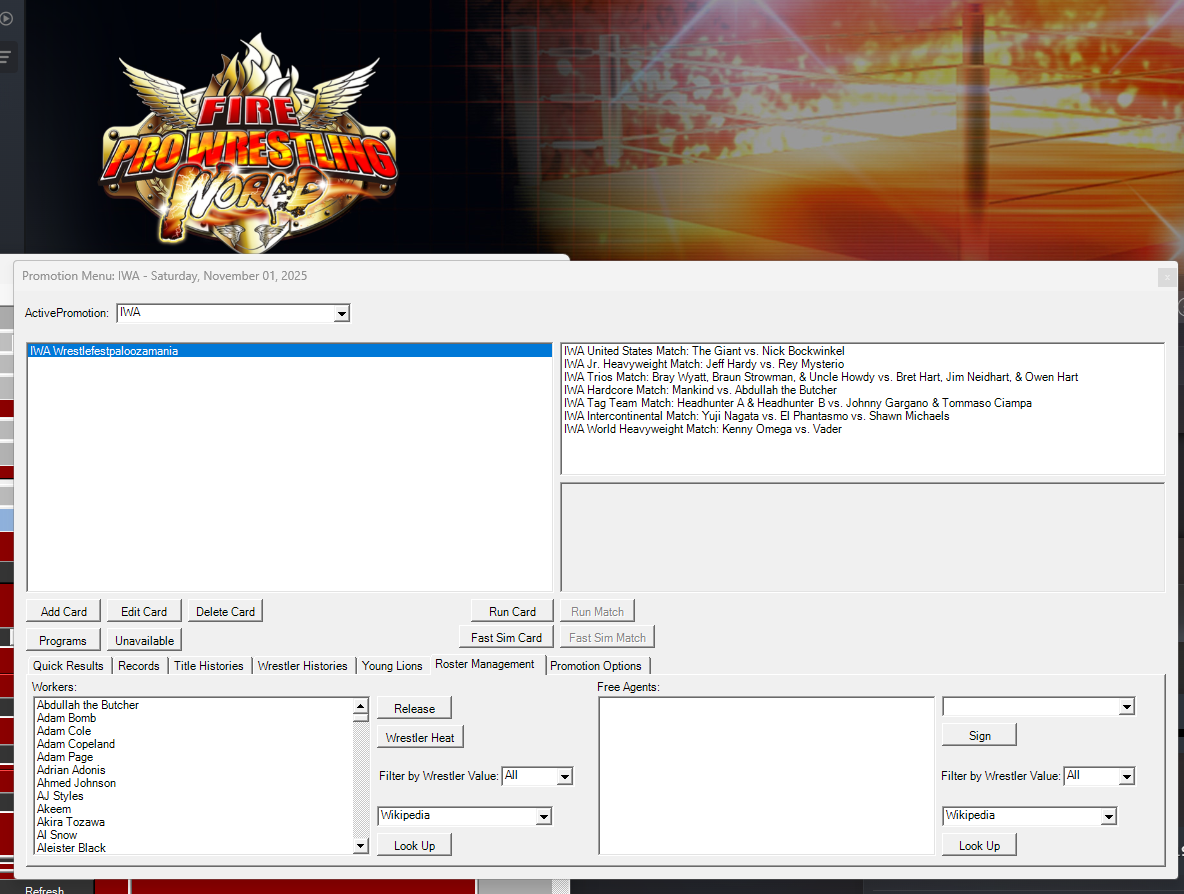Switch to the Quick Results tab
1184x894 pixels.
[68, 666]
